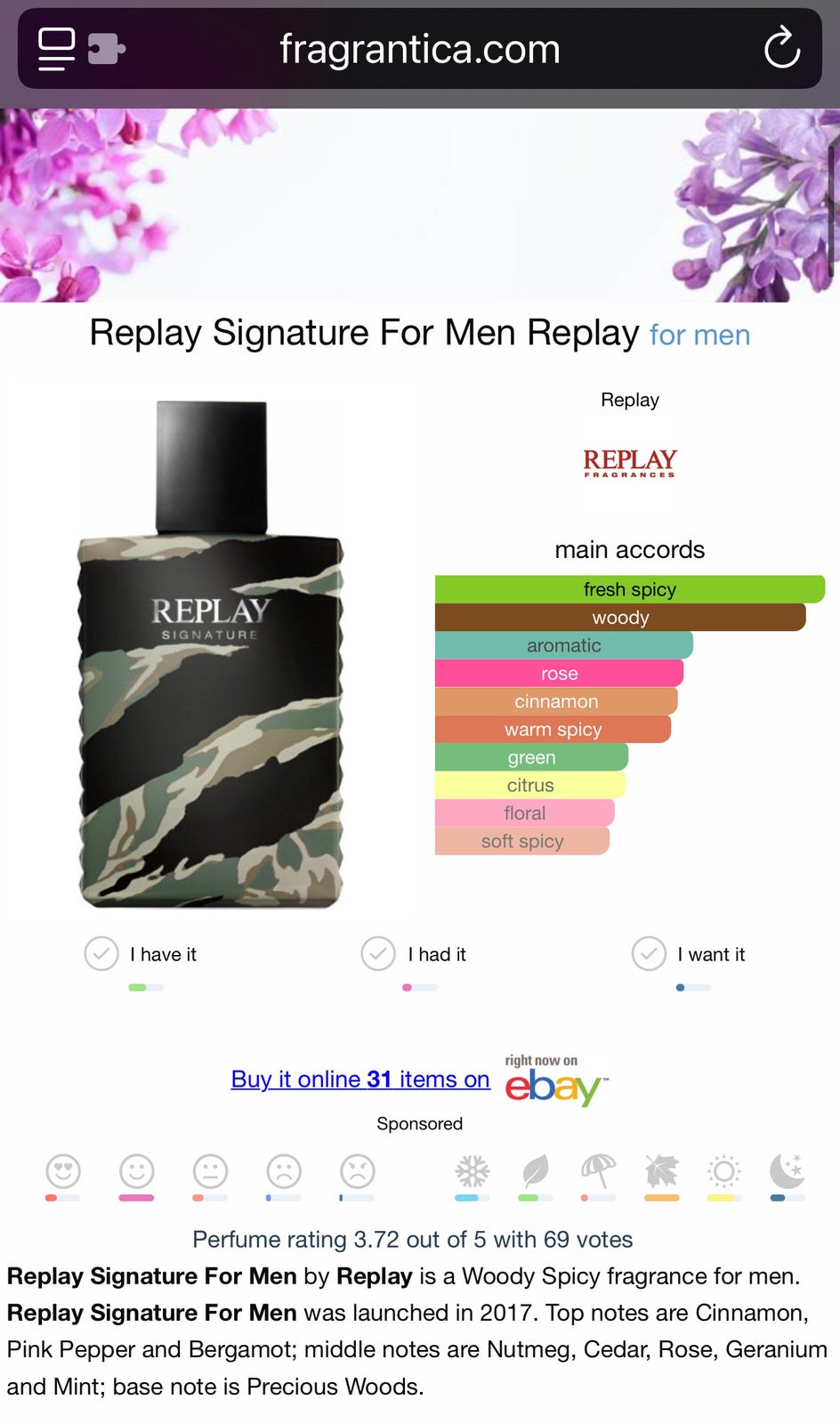Vote with the sad dislike face
Screen dimensions: 840x1424
284,1171
